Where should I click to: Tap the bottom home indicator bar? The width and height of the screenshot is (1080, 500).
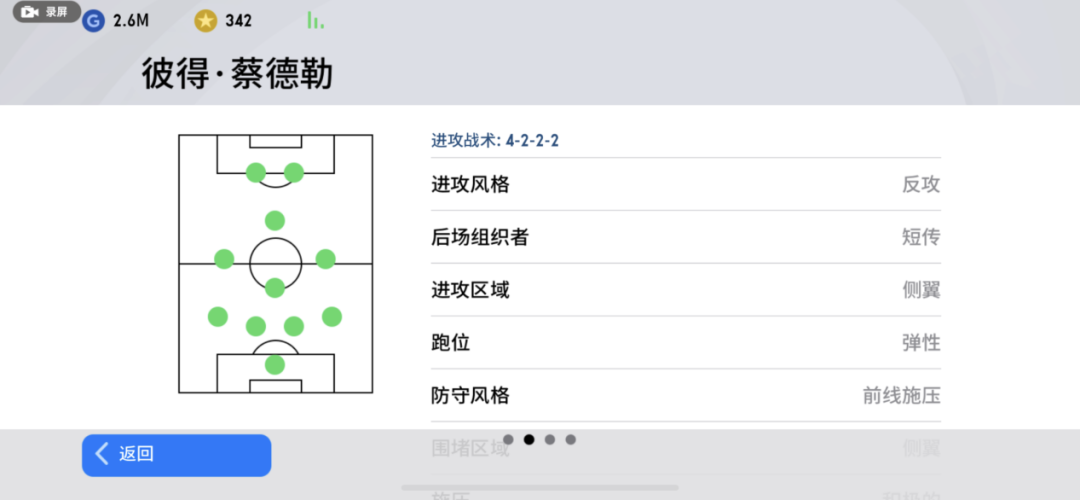pos(540,488)
